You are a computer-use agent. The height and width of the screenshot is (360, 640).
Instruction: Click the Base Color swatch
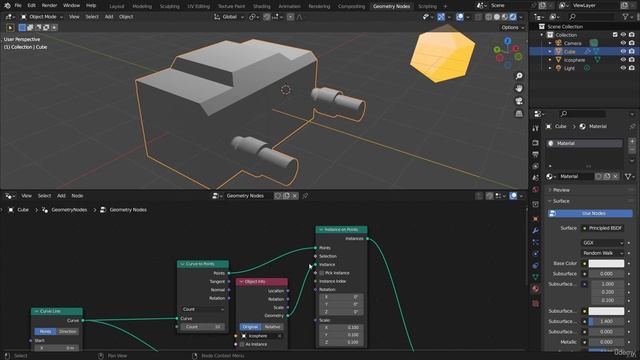[606, 264]
